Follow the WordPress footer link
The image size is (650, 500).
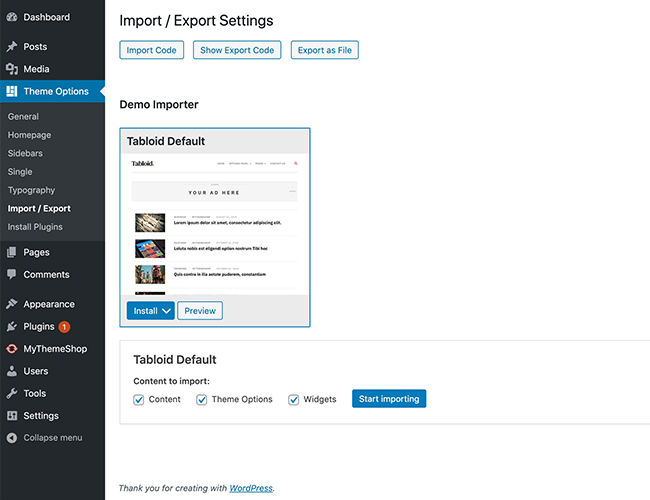[251, 488]
